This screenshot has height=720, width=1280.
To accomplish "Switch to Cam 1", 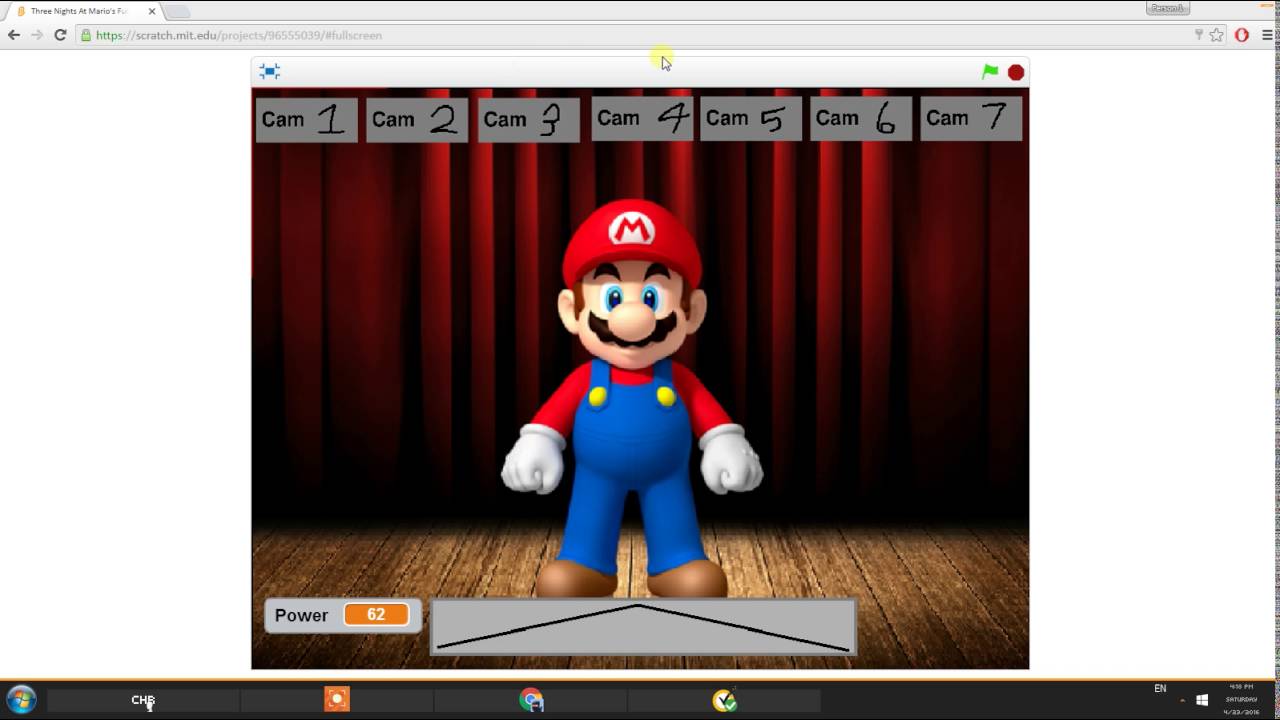I will [306, 119].
